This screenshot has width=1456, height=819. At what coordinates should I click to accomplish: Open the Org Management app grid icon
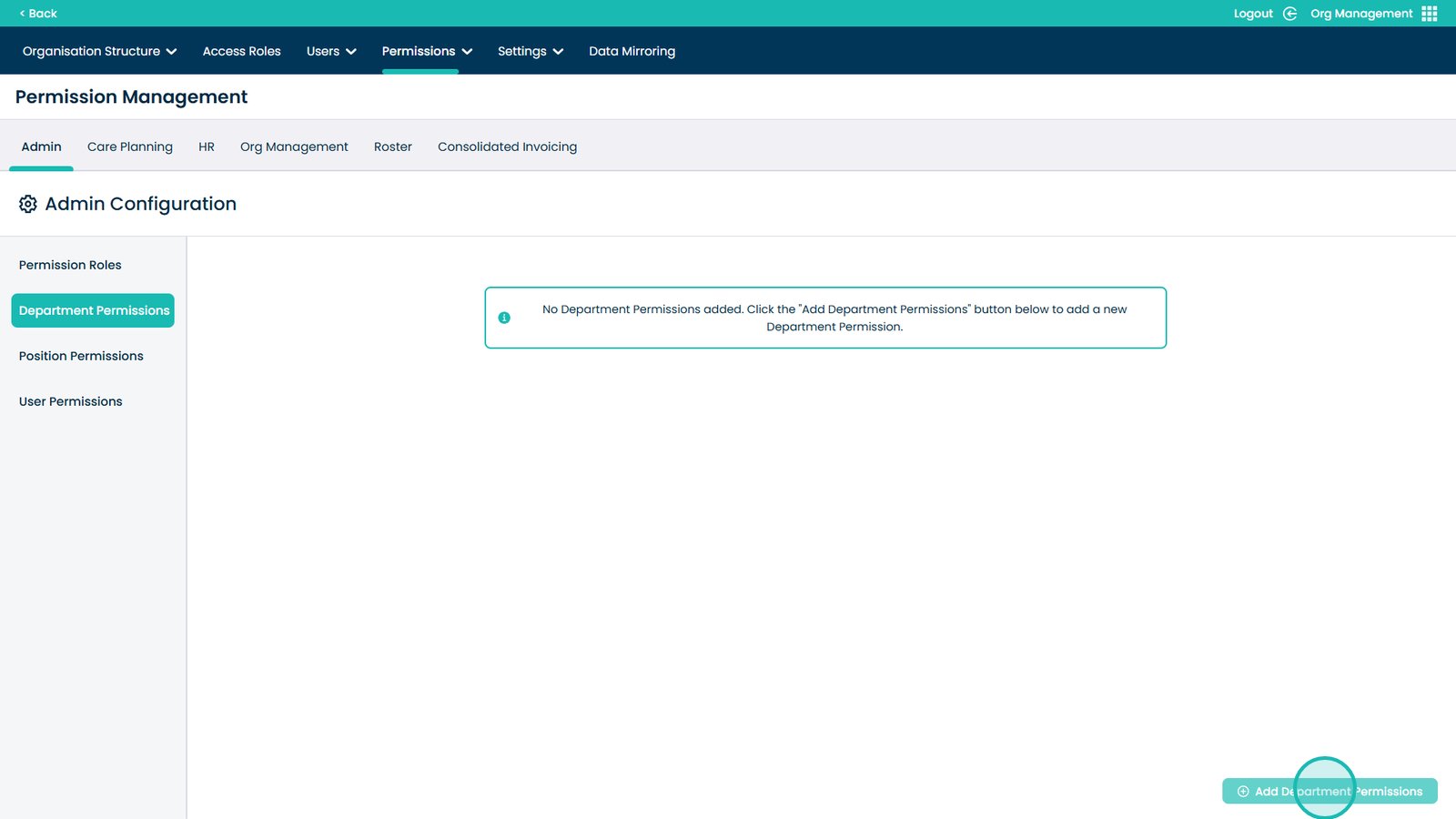click(1429, 14)
